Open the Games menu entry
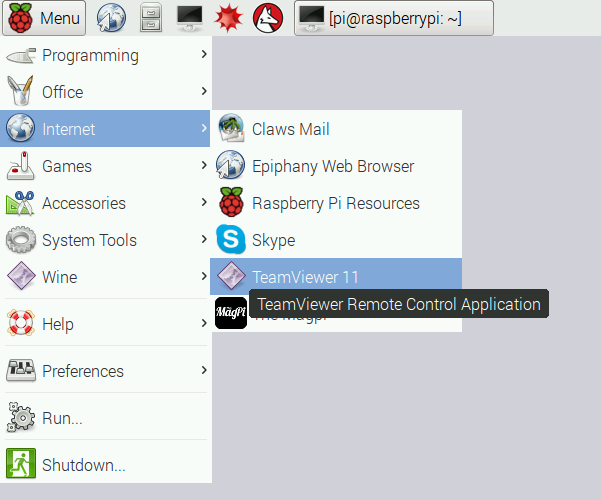 (x=105, y=166)
